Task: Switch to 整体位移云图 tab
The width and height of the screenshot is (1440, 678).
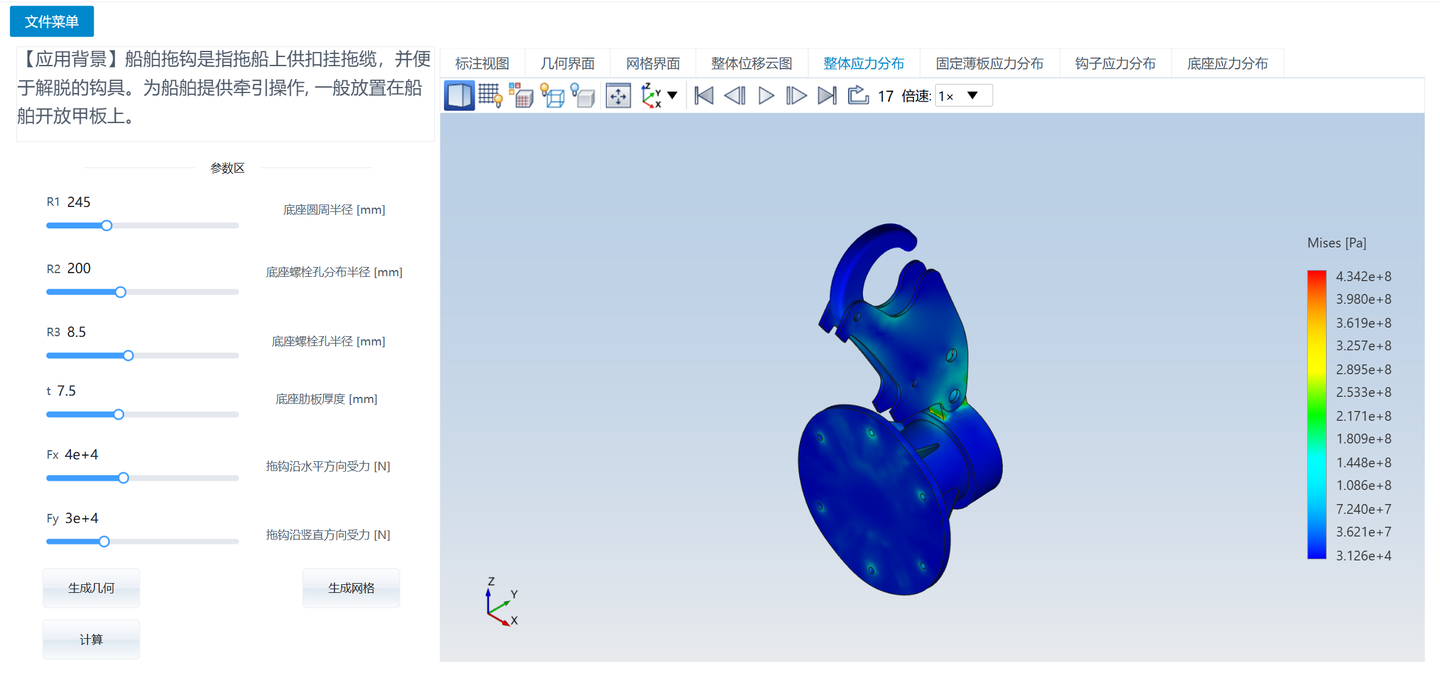Action: pos(752,63)
